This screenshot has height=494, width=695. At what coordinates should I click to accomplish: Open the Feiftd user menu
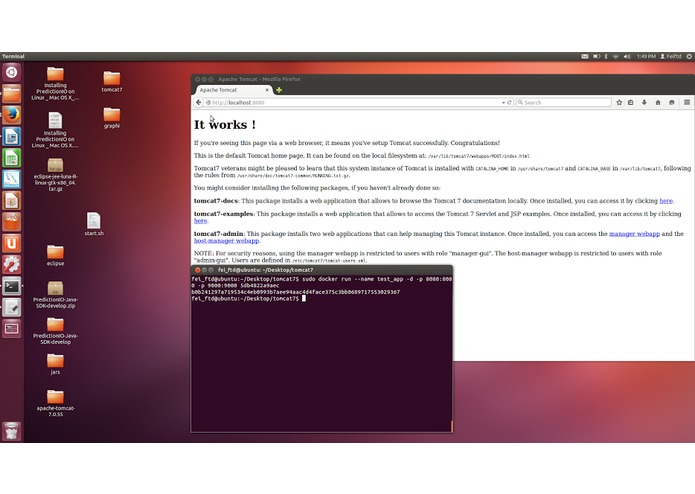(x=671, y=56)
